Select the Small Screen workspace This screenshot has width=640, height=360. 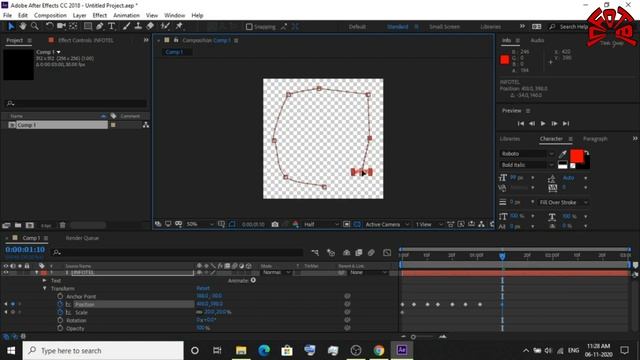[x=444, y=27]
